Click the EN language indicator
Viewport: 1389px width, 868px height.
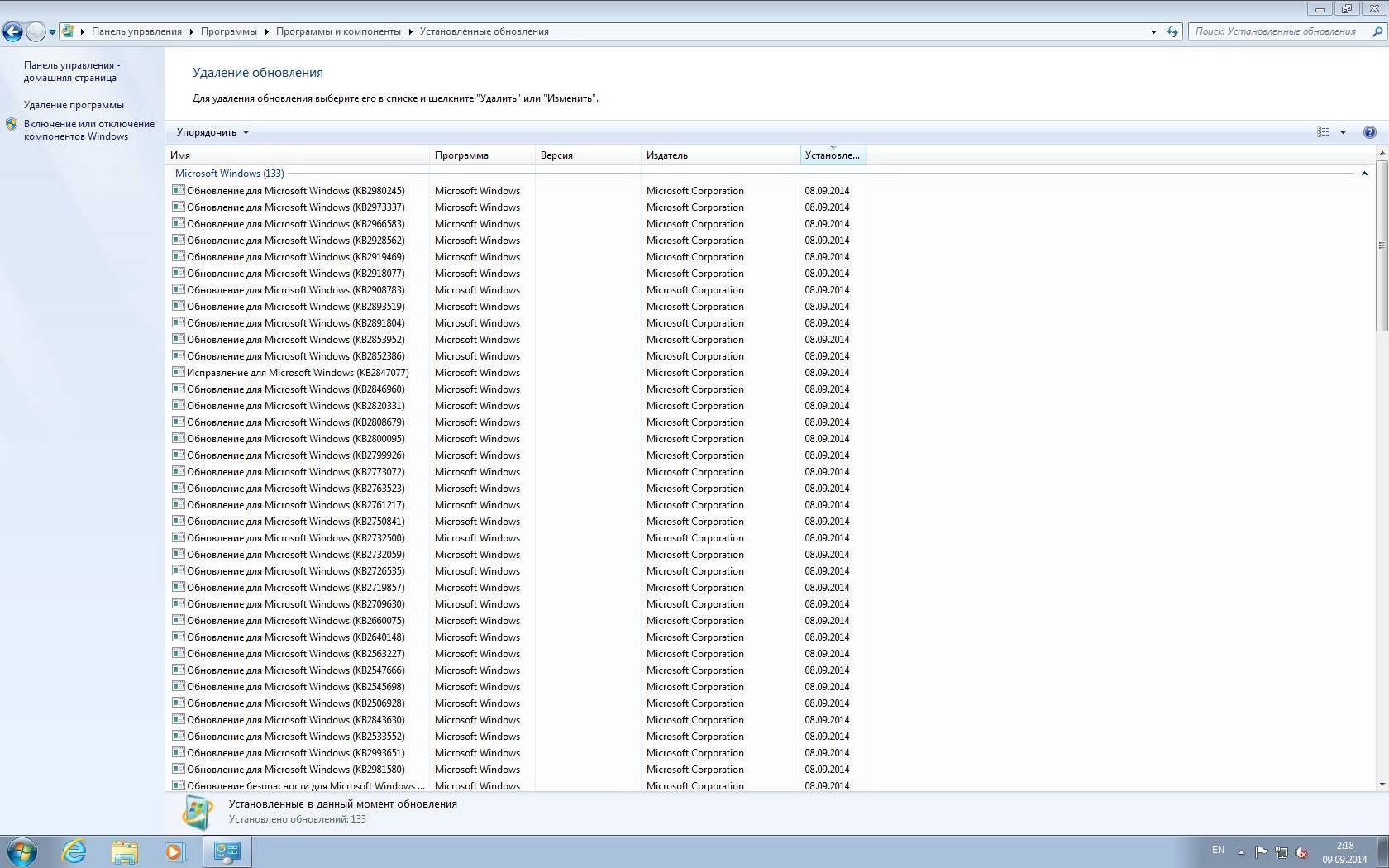(1218, 850)
